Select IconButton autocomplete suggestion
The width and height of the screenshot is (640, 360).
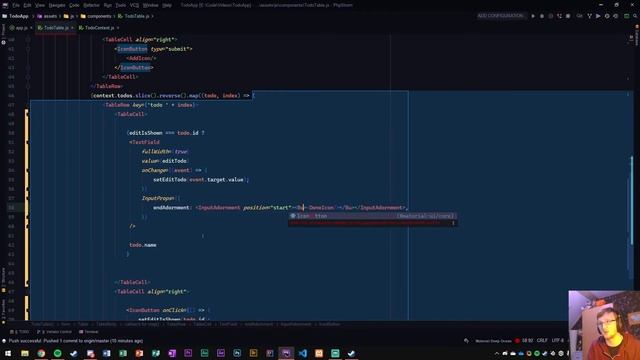pos(373,216)
